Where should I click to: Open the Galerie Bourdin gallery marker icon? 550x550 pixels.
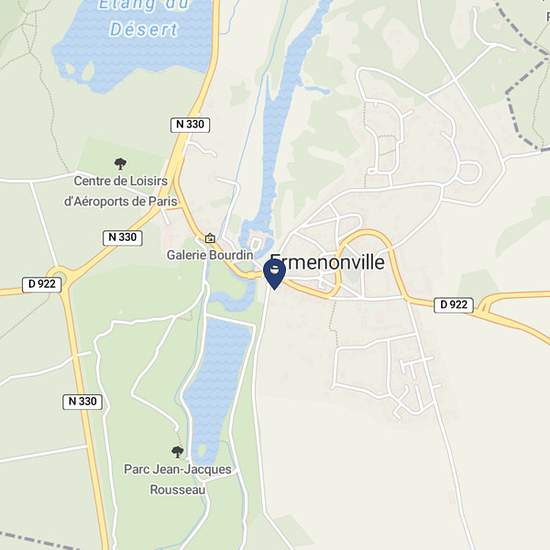pos(210,238)
